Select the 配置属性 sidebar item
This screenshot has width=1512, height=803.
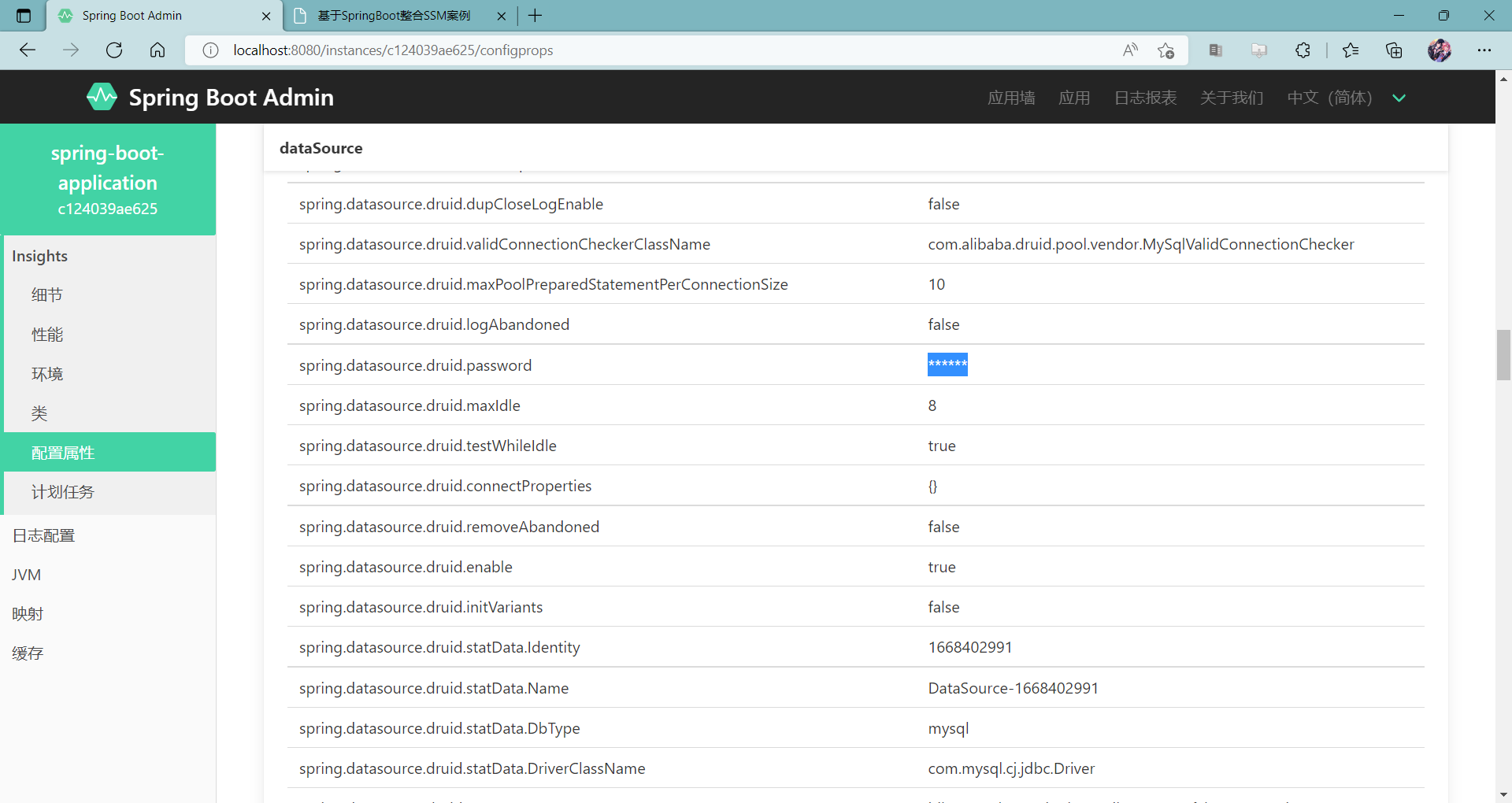click(x=109, y=453)
